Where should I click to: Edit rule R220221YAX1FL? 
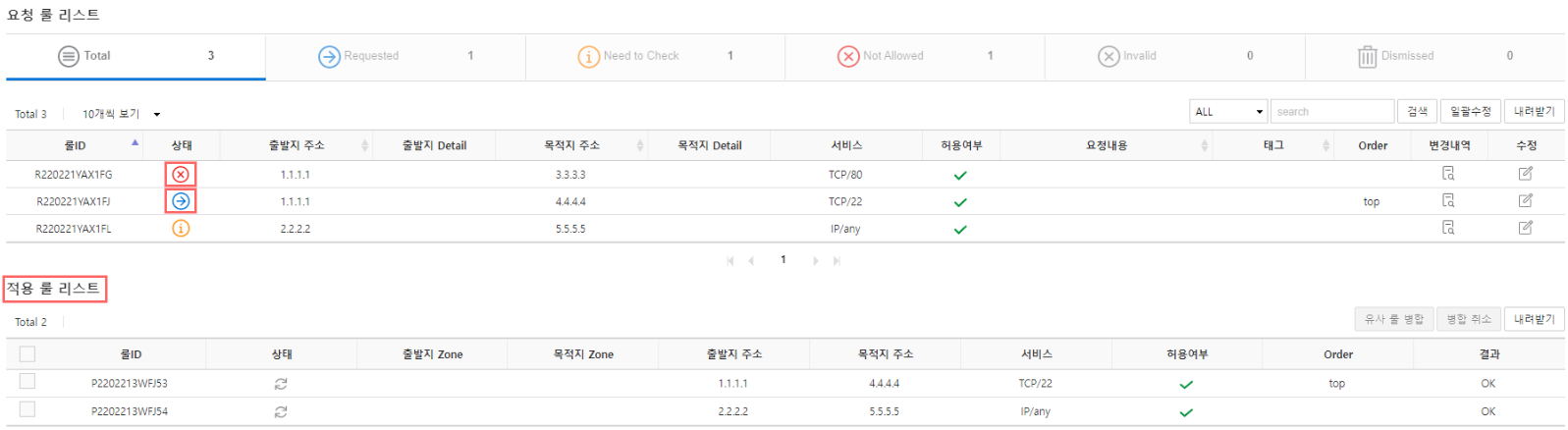tap(1526, 228)
